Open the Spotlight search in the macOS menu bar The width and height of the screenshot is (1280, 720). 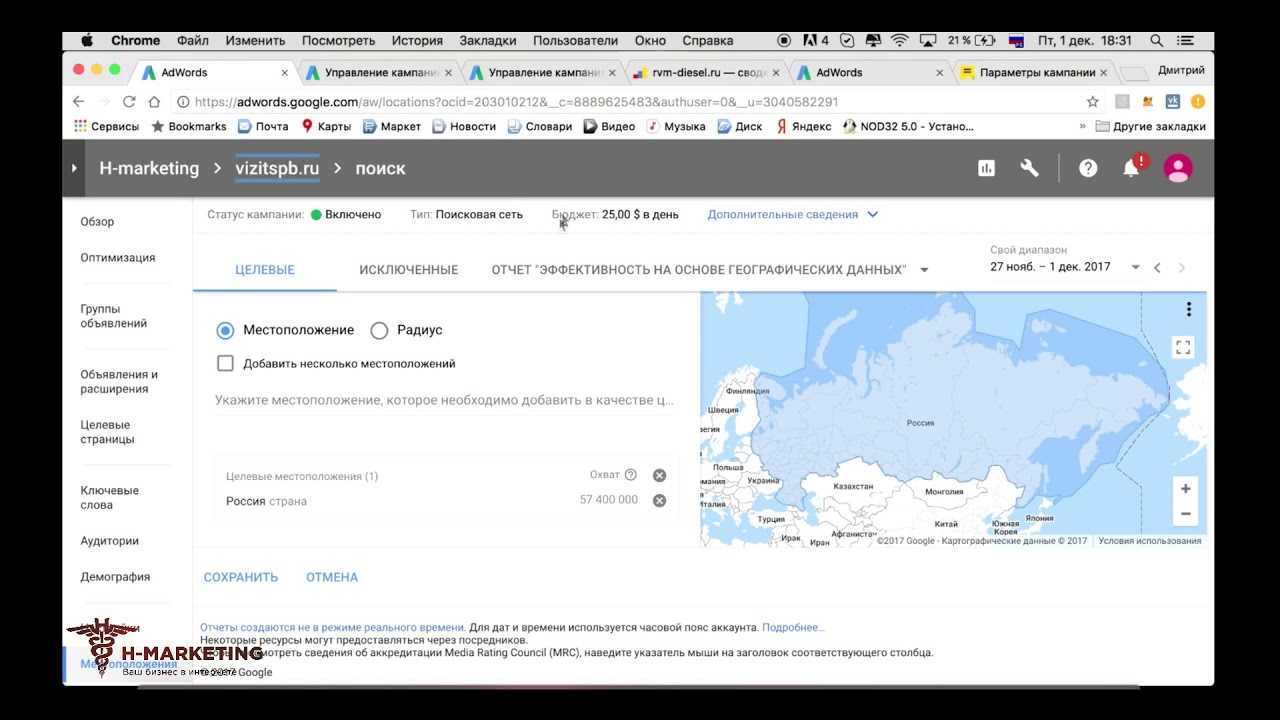tap(1157, 40)
